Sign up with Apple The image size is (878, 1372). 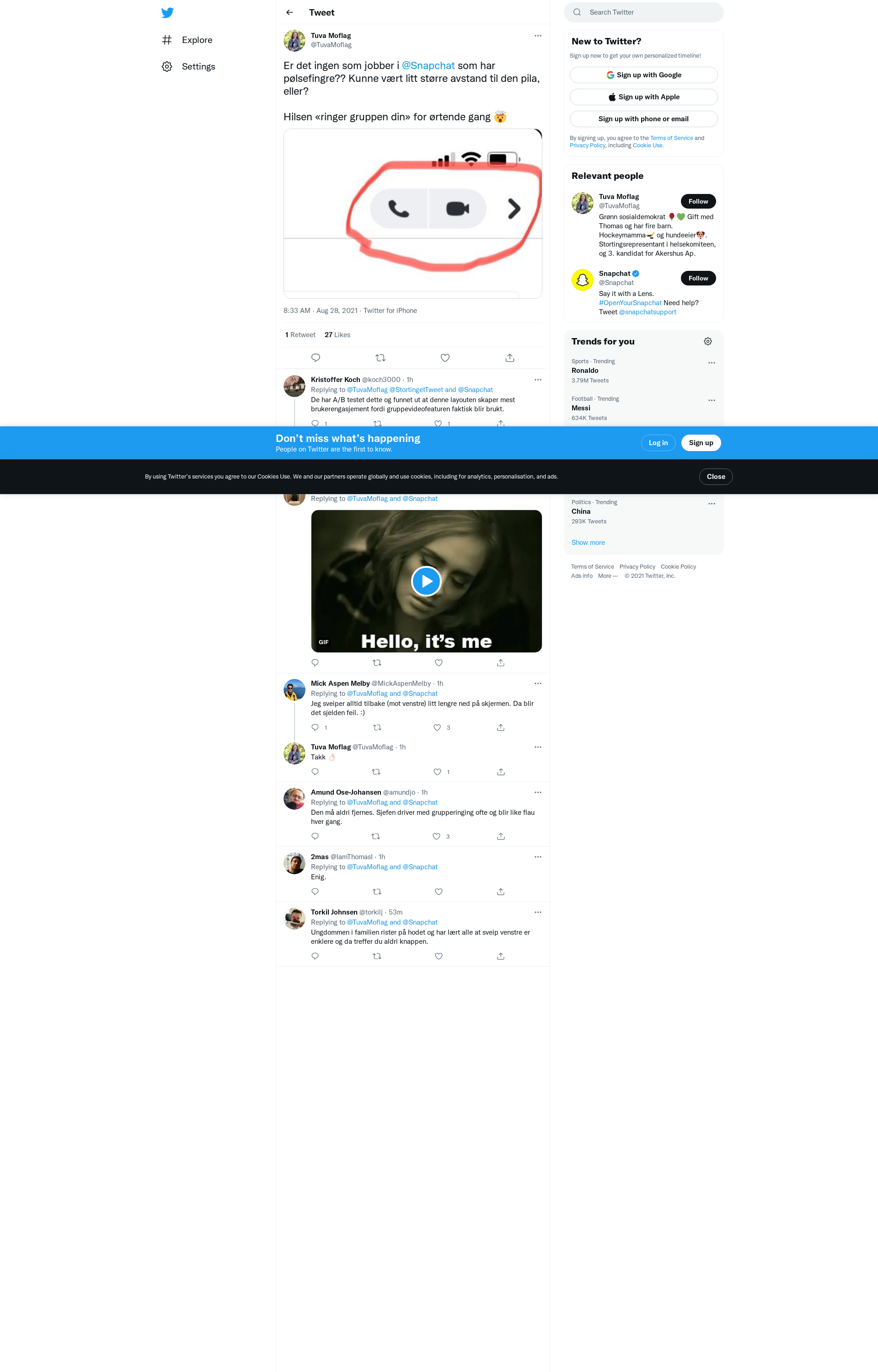click(644, 97)
